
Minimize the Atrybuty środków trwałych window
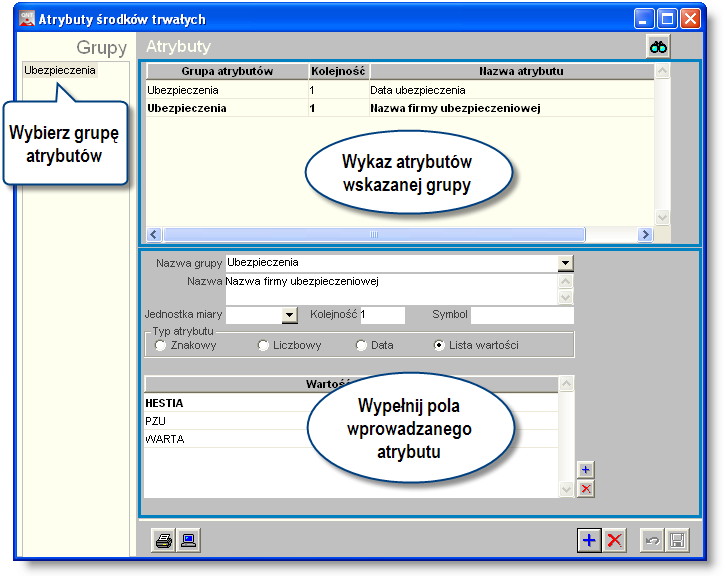[x=643, y=19]
